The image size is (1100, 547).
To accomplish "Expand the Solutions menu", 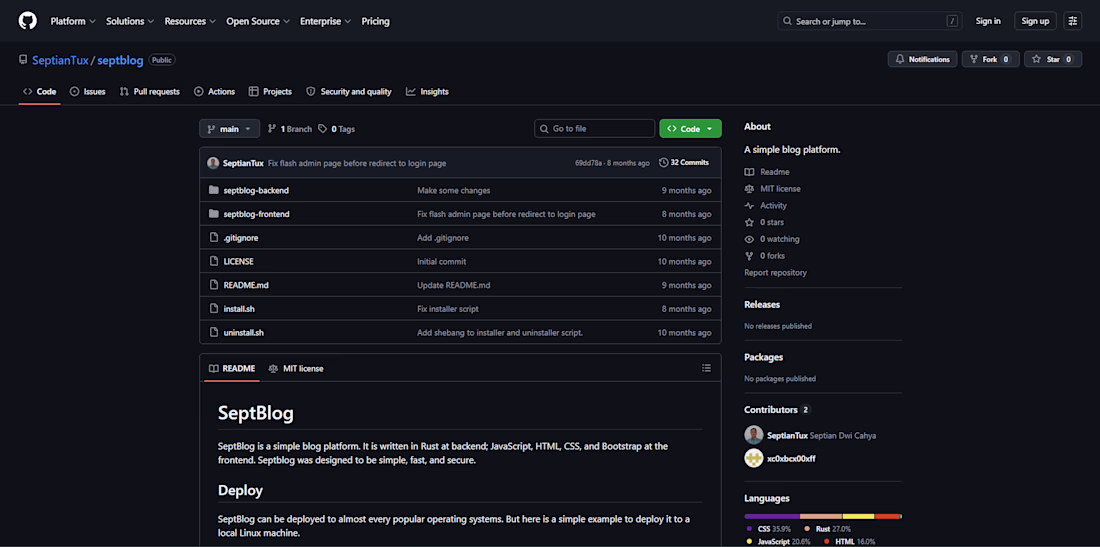I will (130, 21).
